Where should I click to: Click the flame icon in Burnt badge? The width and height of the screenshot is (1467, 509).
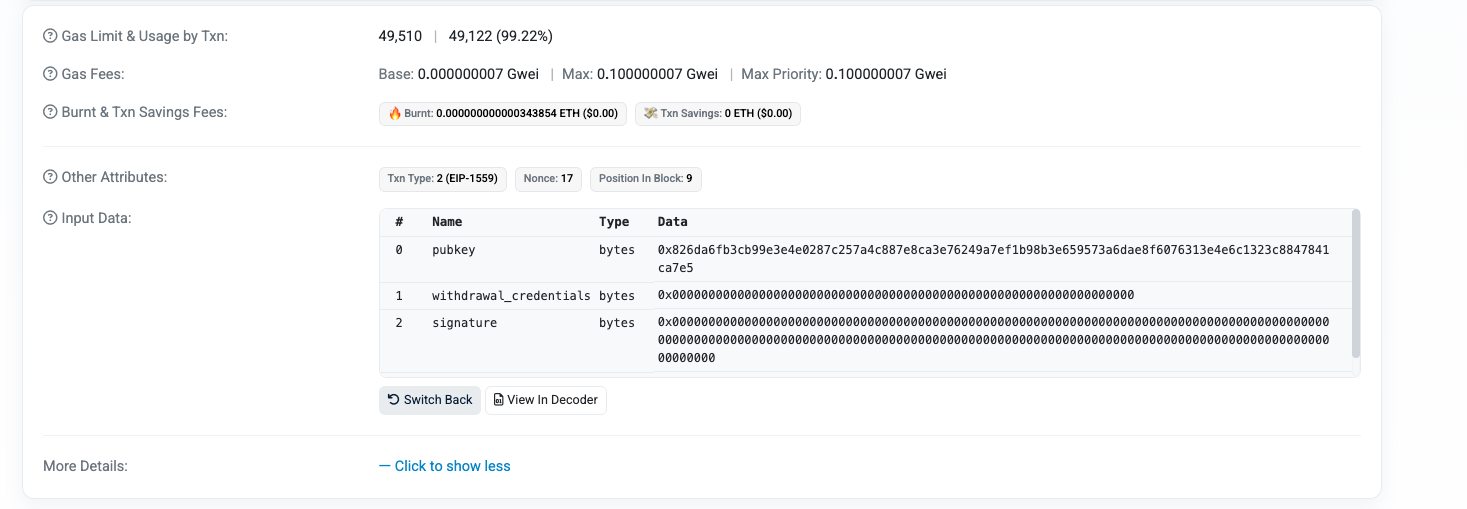[394, 114]
